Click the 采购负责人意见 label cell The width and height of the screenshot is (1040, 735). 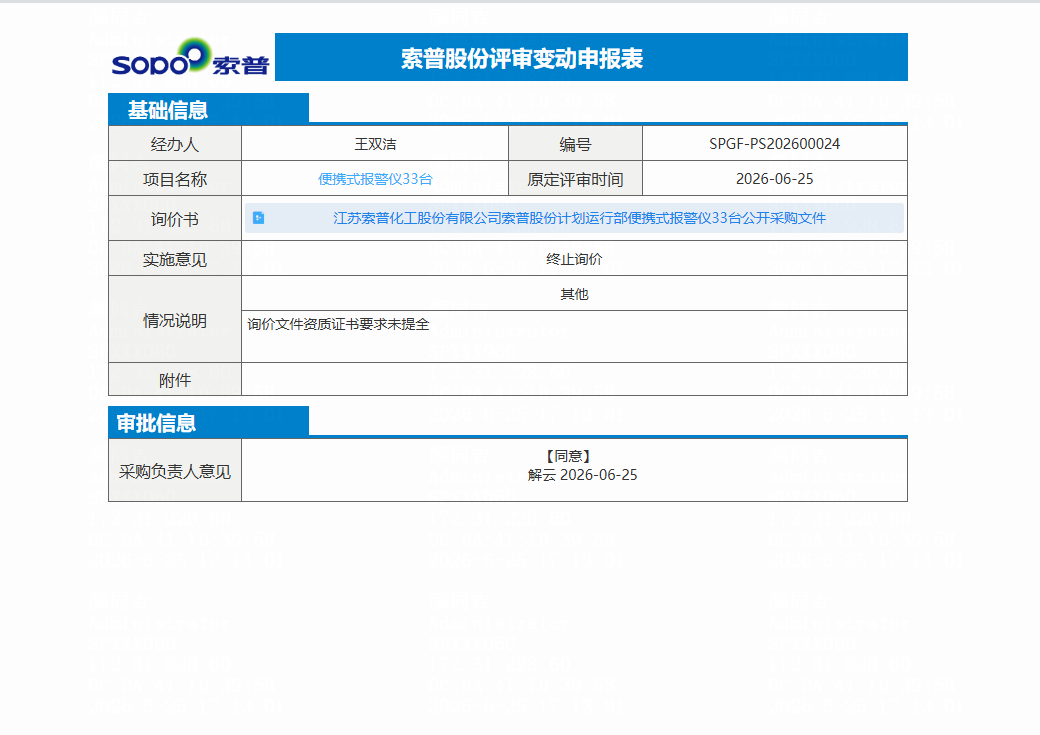pyautogui.click(x=174, y=470)
